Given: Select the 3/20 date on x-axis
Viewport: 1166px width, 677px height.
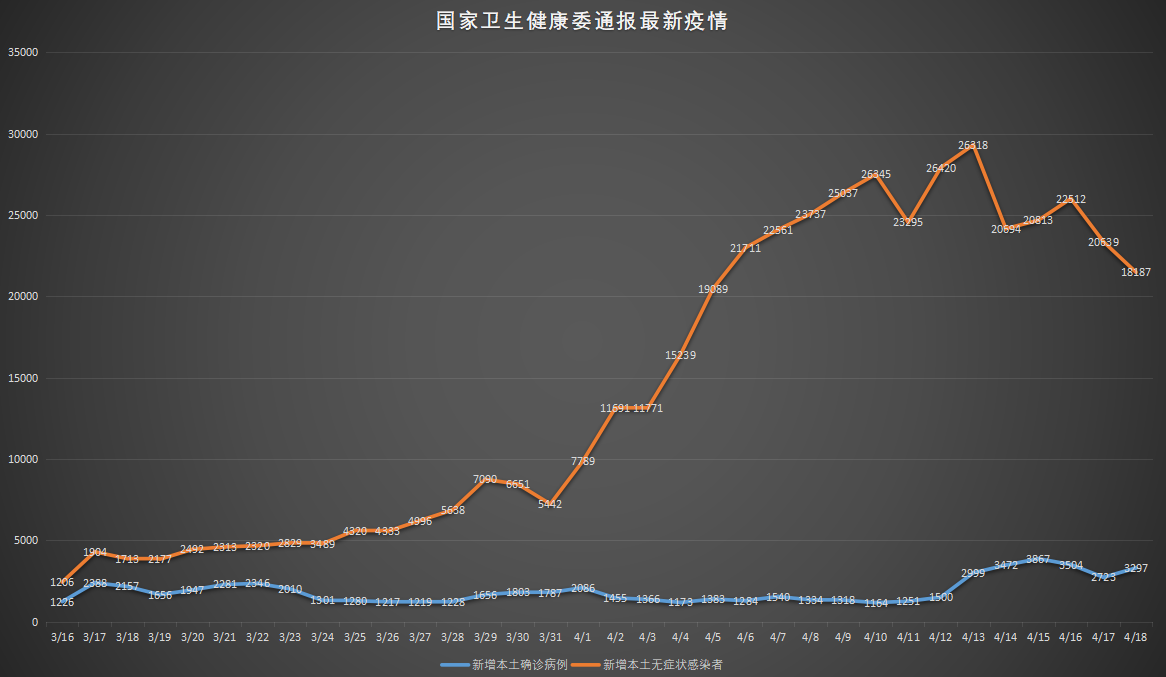Looking at the screenshot, I should [x=193, y=638].
